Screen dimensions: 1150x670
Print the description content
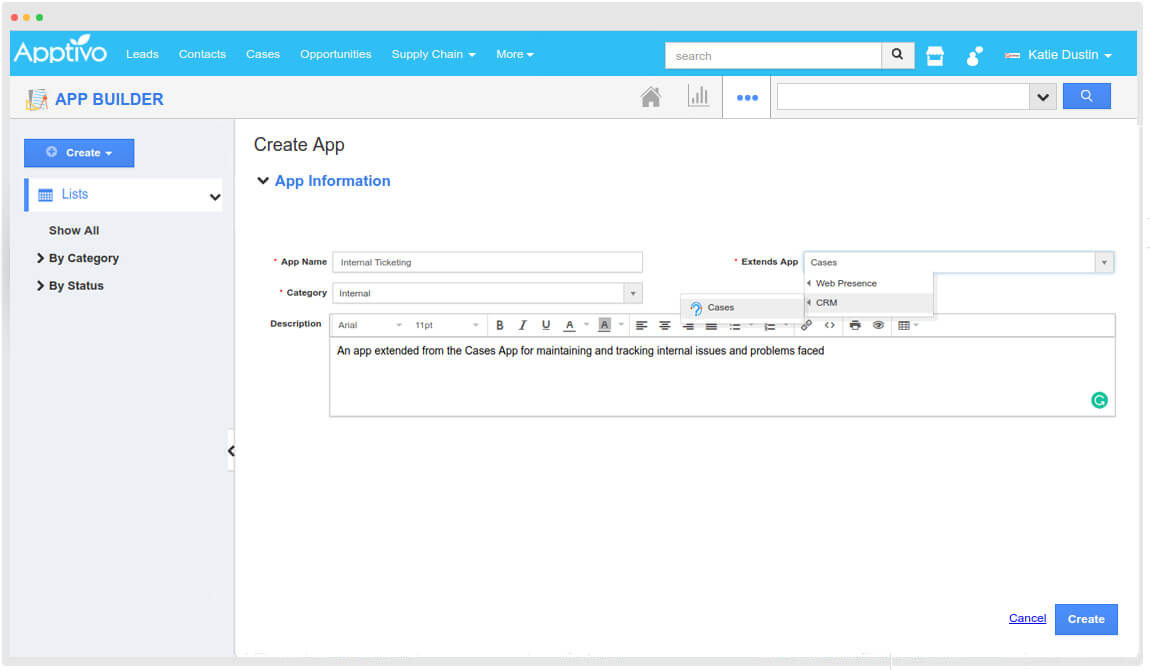tap(854, 324)
